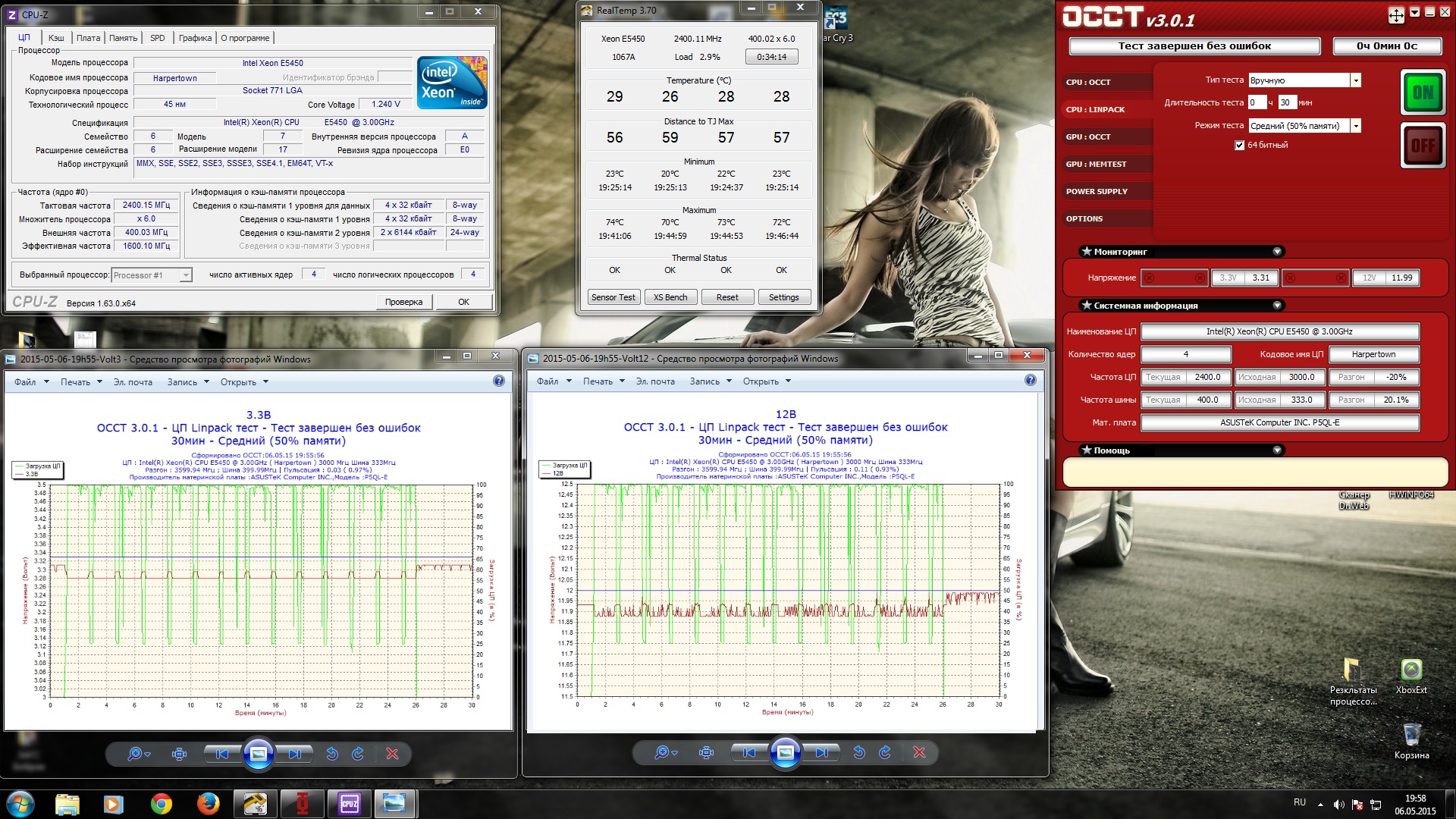
Task: Toggle the 64 битный checkbox in OCCT
Action: coord(1239,146)
